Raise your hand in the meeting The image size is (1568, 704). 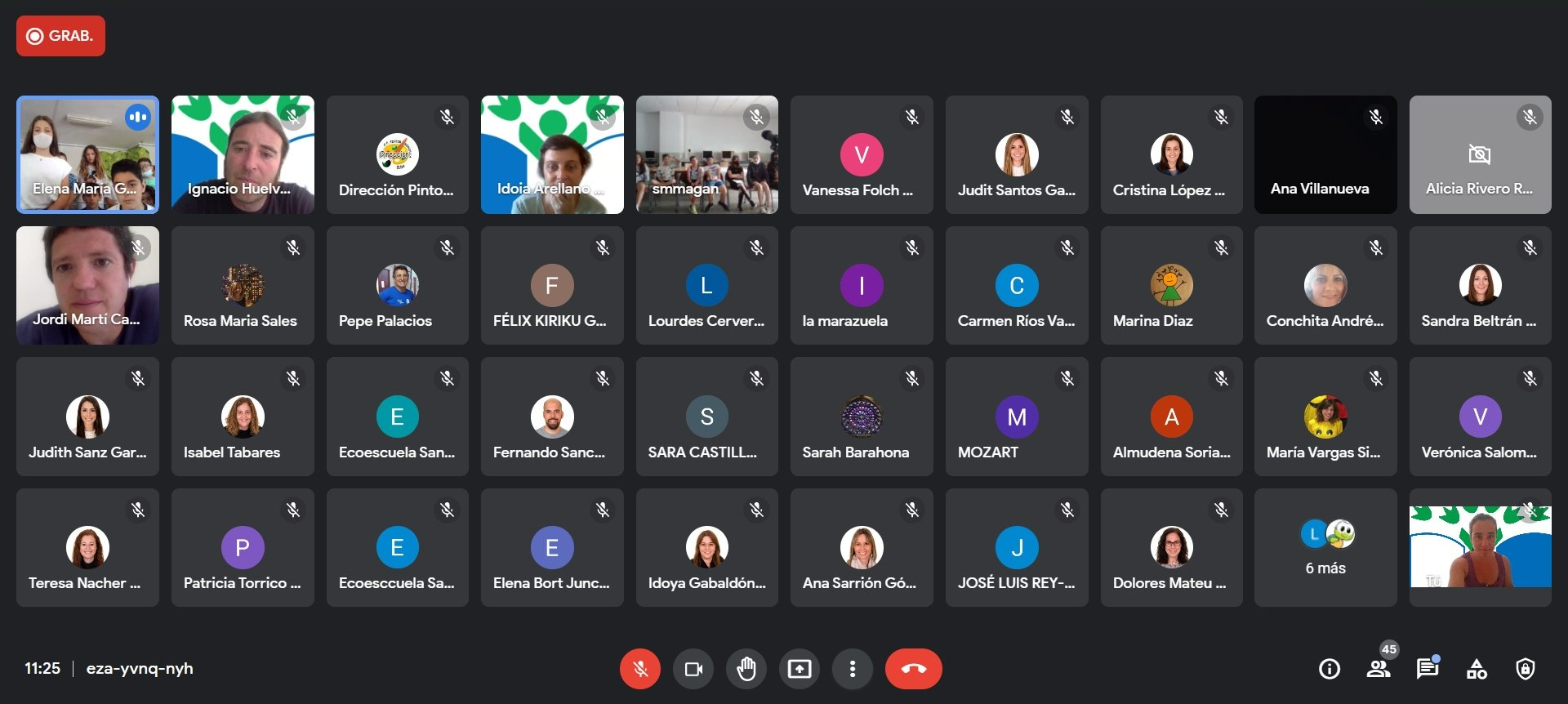(746, 669)
